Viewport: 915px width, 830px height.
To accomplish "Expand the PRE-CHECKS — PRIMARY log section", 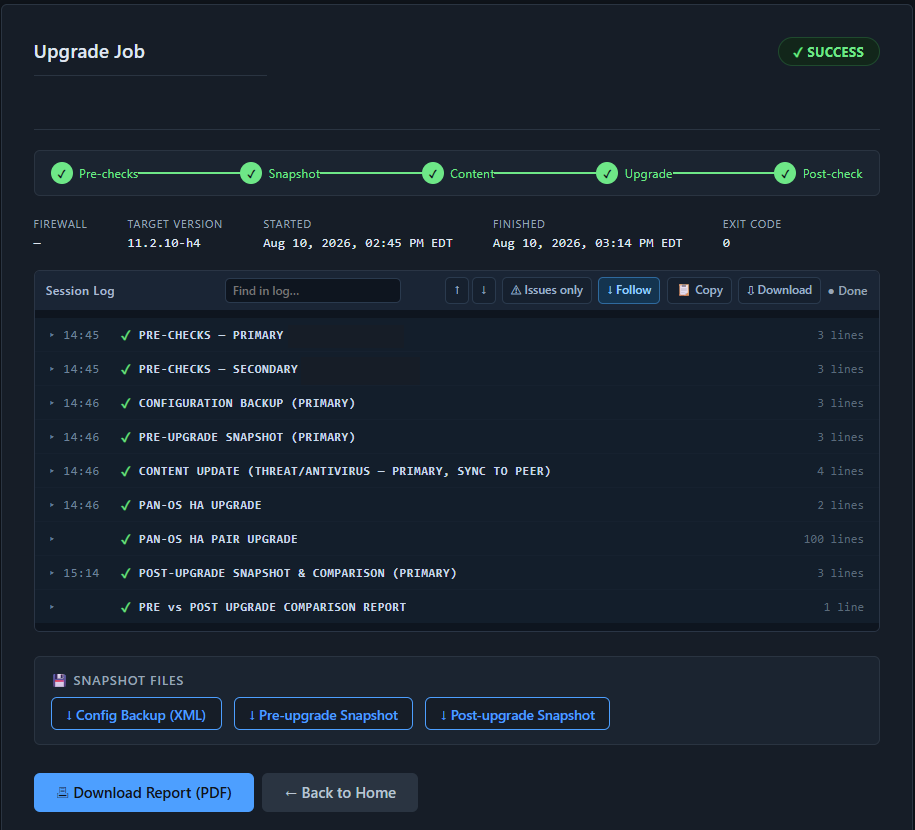I will (x=52, y=335).
